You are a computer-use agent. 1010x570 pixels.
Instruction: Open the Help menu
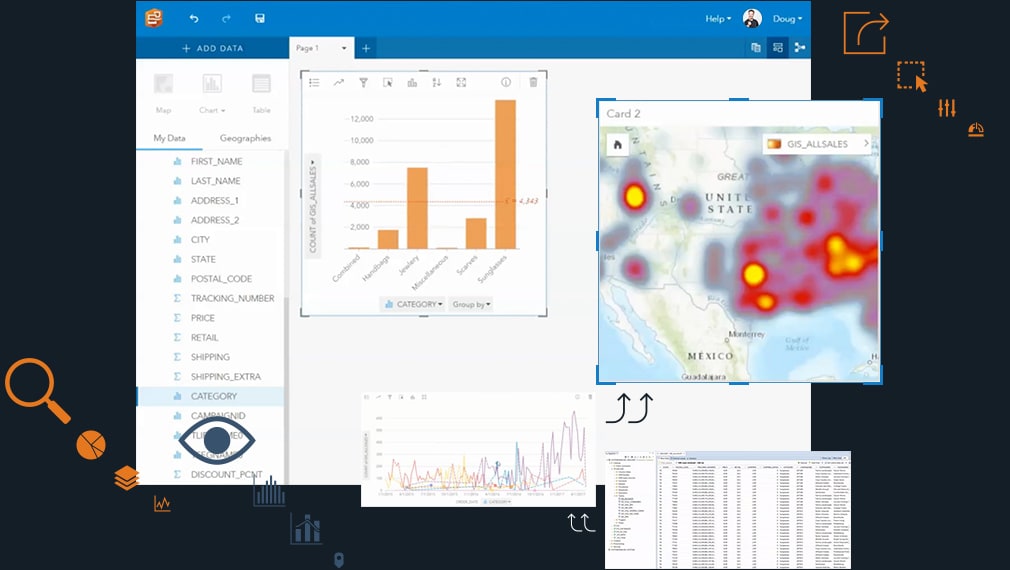click(x=718, y=19)
